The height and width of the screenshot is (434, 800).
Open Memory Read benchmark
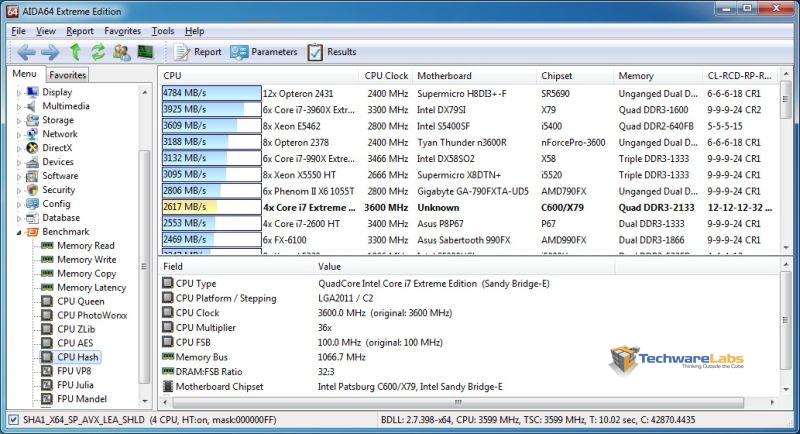point(86,246)
